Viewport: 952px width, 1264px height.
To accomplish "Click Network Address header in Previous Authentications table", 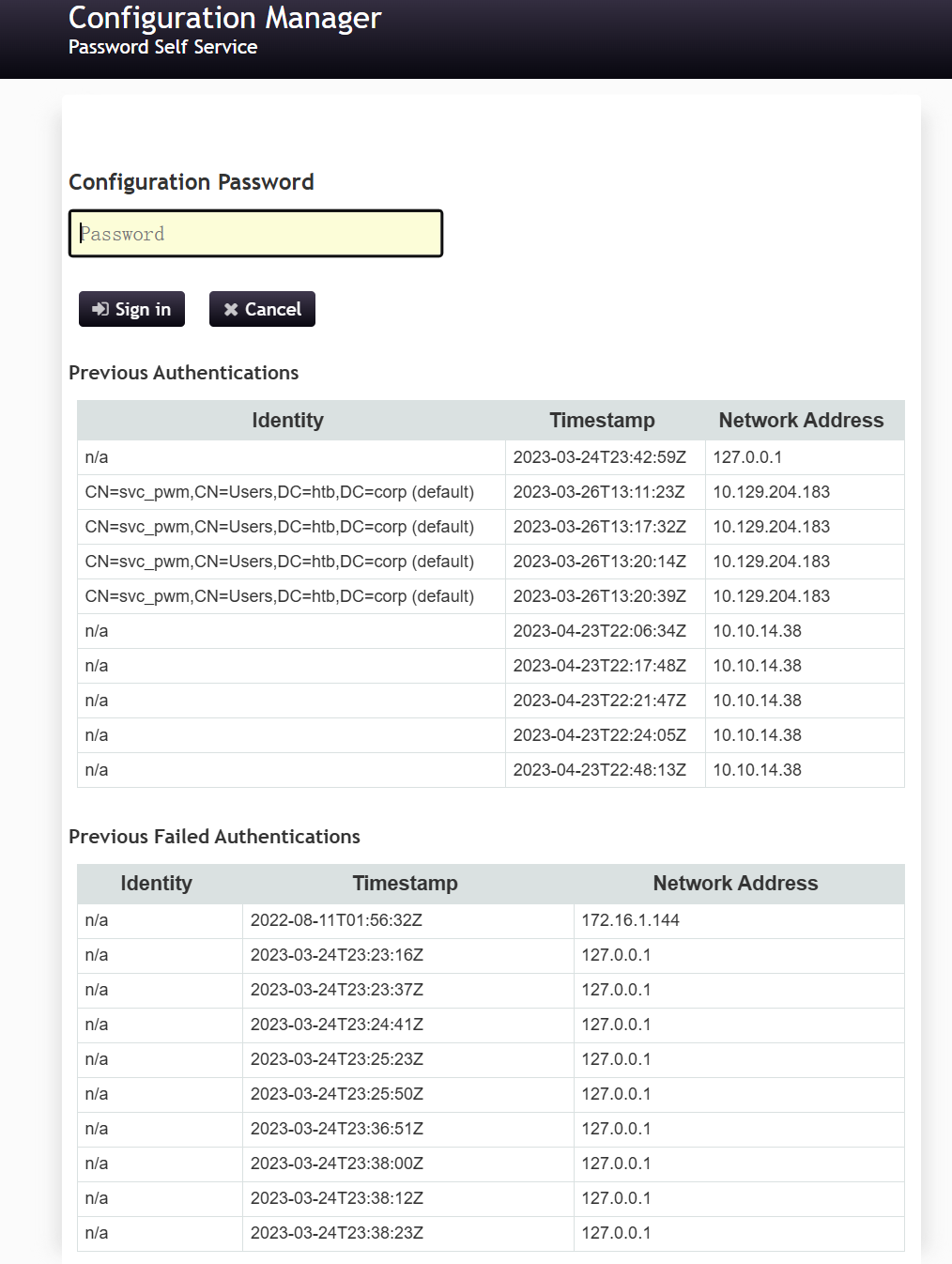I will [801, 421].
